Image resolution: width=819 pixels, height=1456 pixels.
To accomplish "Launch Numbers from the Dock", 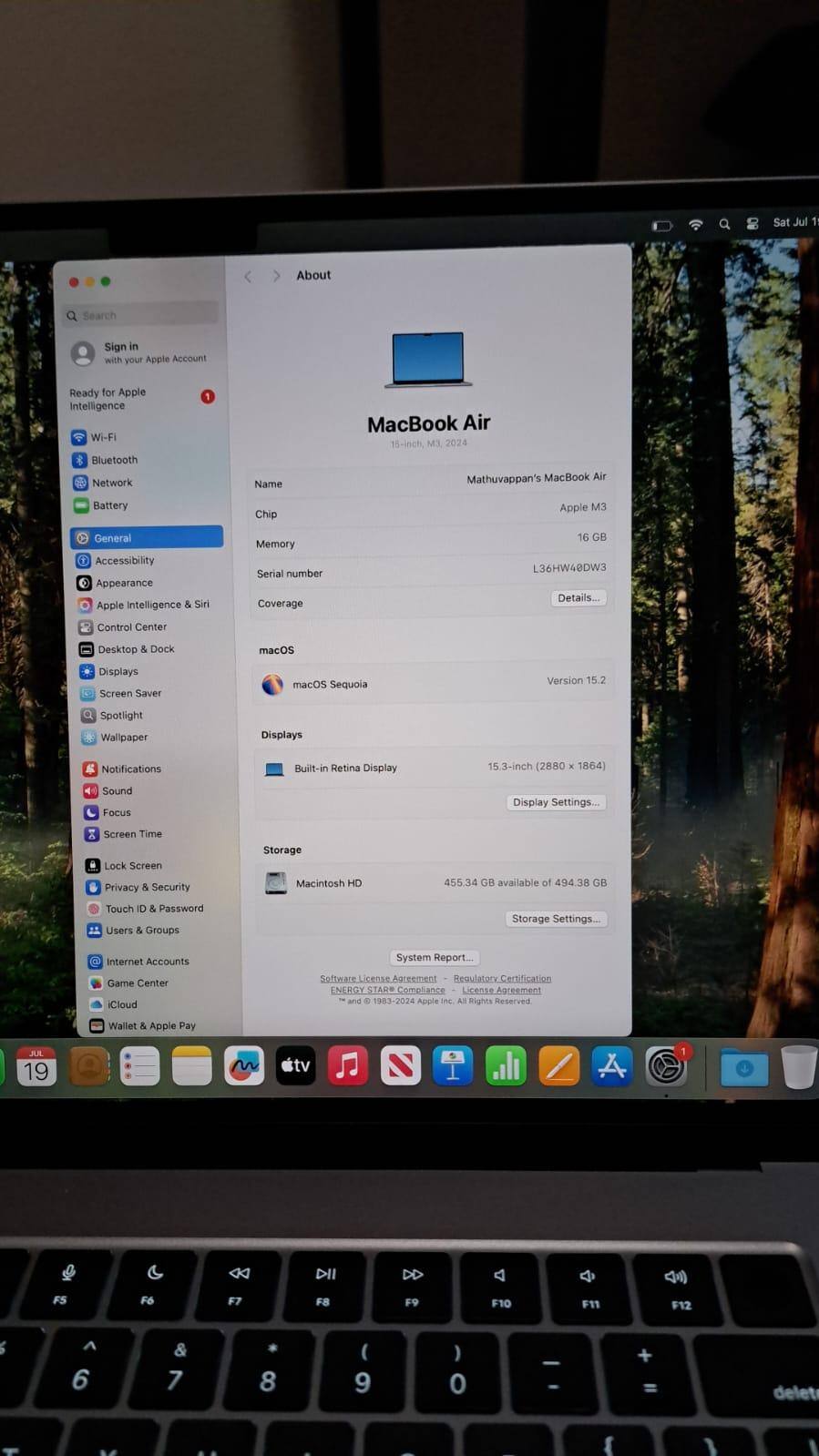I will tap(506, 1066).
